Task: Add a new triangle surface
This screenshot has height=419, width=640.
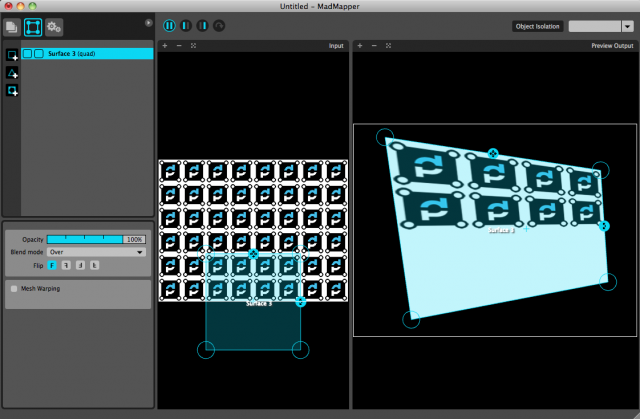Action: pyautogui.click(x=12, y=73)
